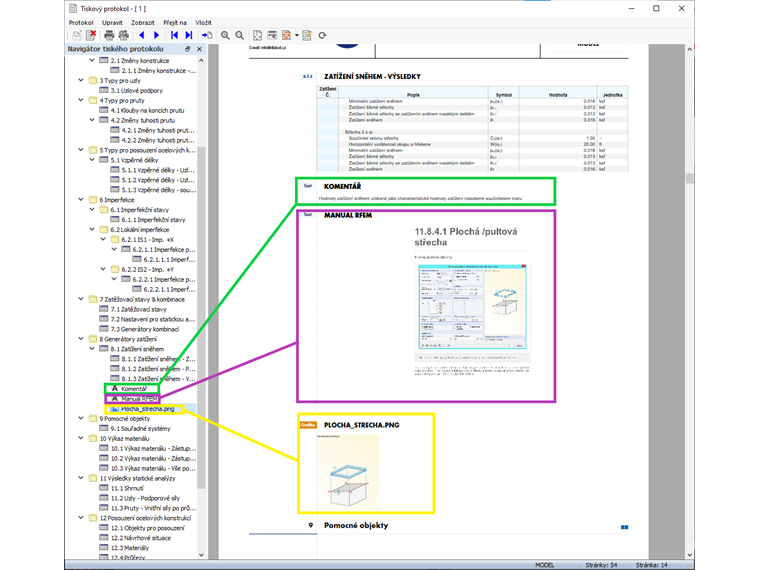Collapse the 3 Typy pro uzly node

(81, 80)
